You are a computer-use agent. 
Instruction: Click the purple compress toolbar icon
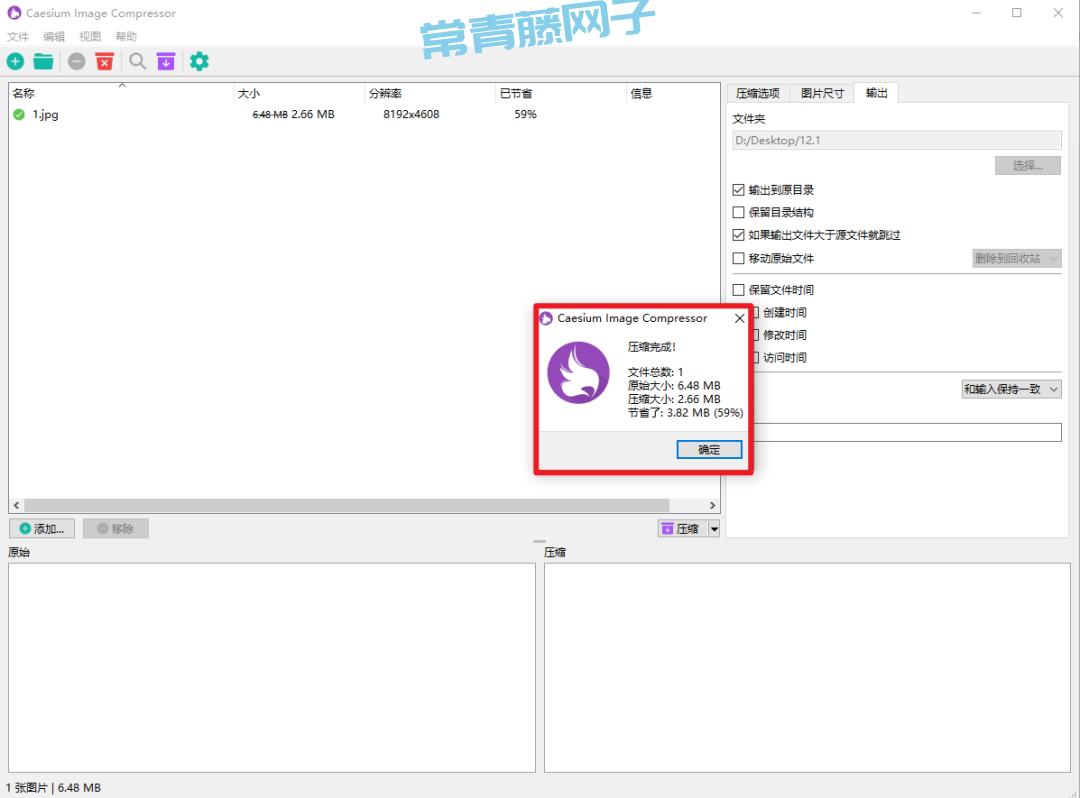166,62
